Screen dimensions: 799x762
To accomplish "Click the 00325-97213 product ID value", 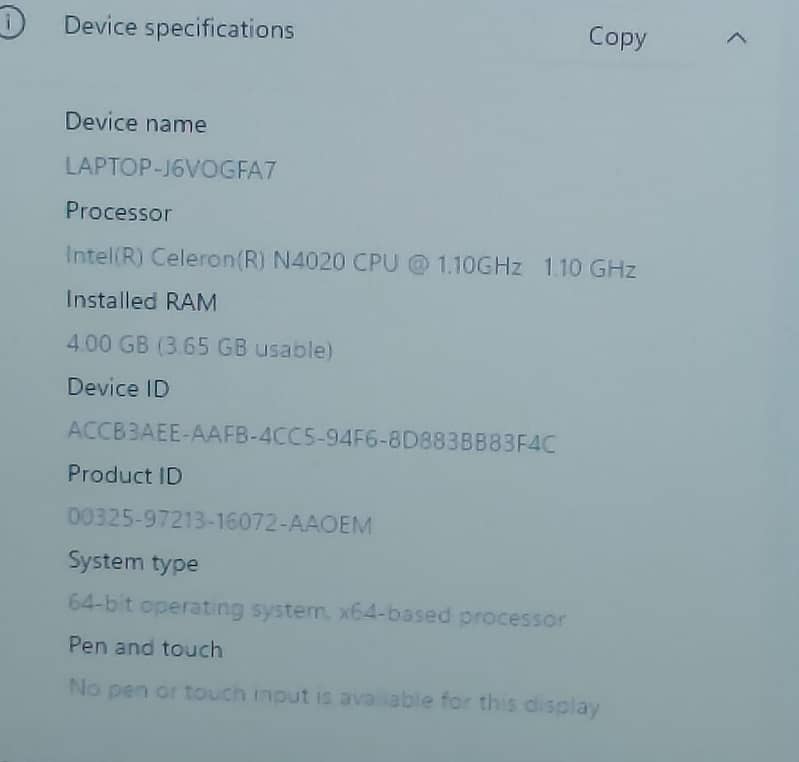I will point(220,521).
